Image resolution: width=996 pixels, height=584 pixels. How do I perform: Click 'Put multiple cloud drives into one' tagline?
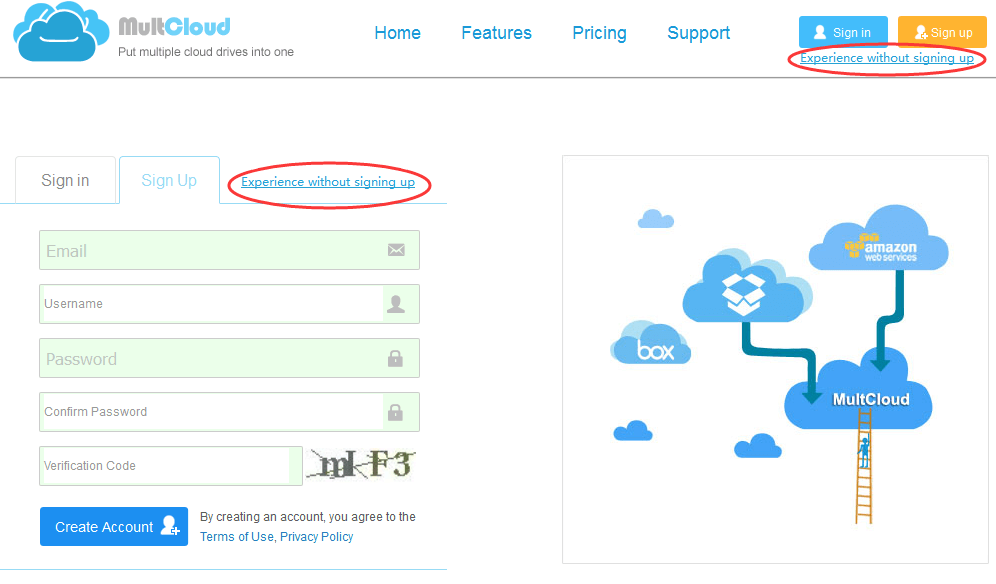pyautogui.click(x=206, y=52)
